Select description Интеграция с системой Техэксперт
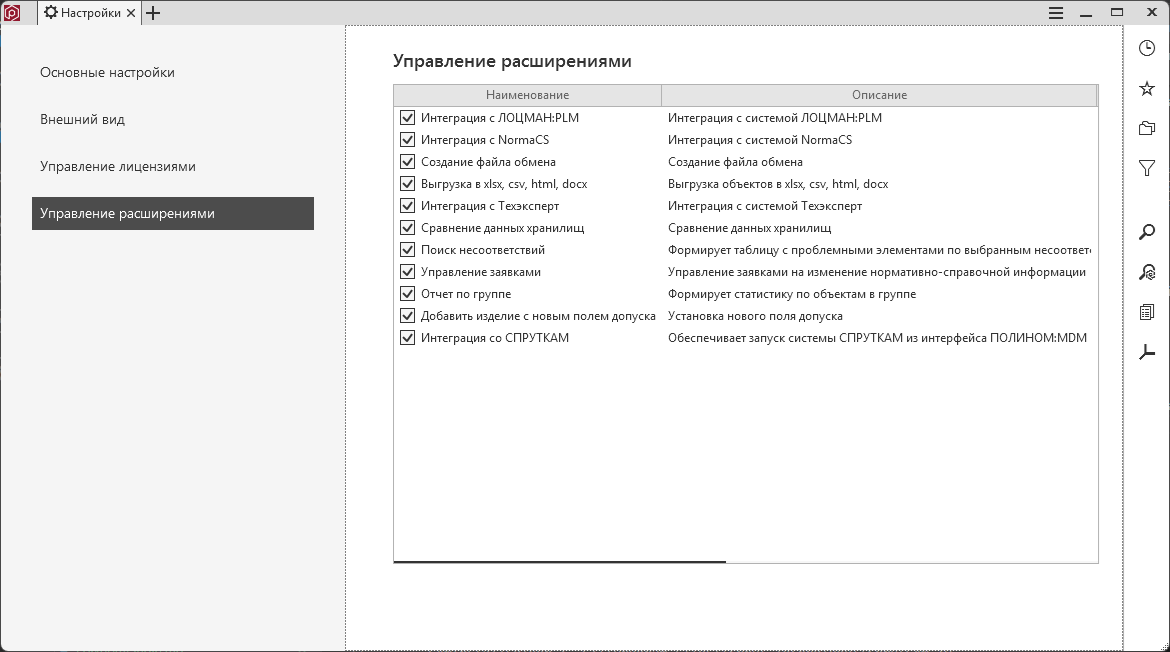 [765, 206]
